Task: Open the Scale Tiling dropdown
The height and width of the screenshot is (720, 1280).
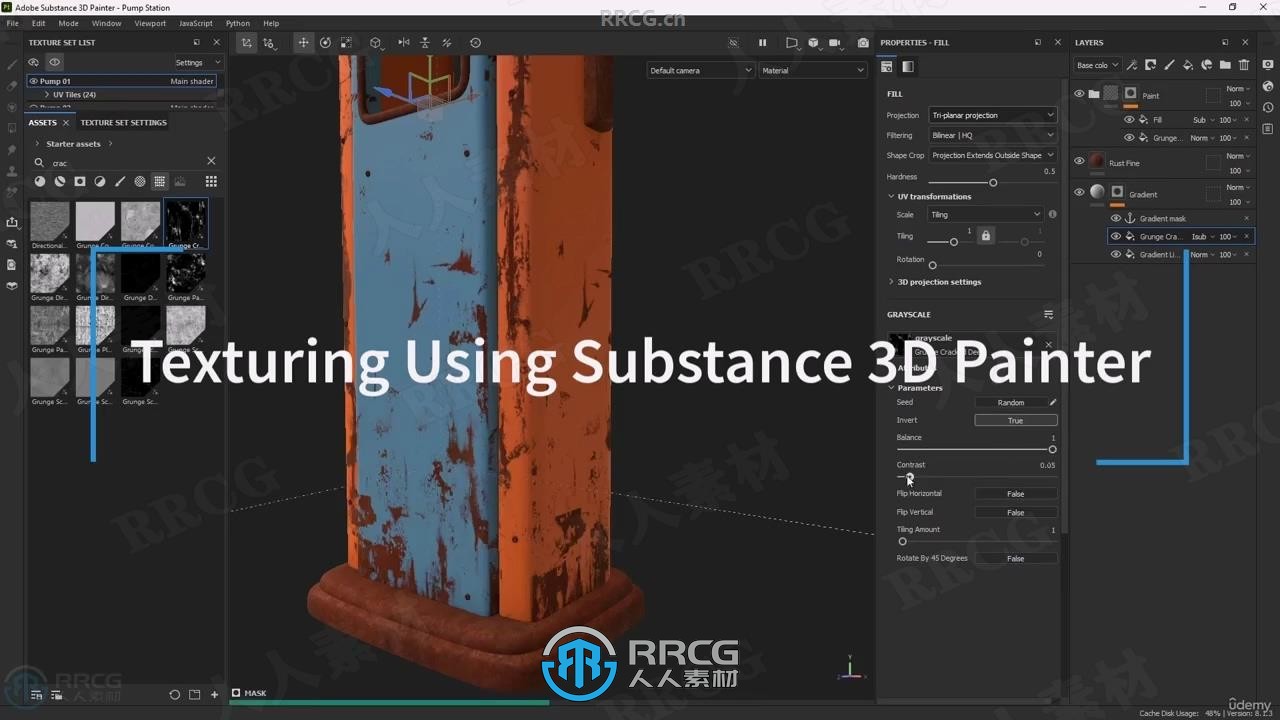Action: pyautogui.click(x=985, y=214)
